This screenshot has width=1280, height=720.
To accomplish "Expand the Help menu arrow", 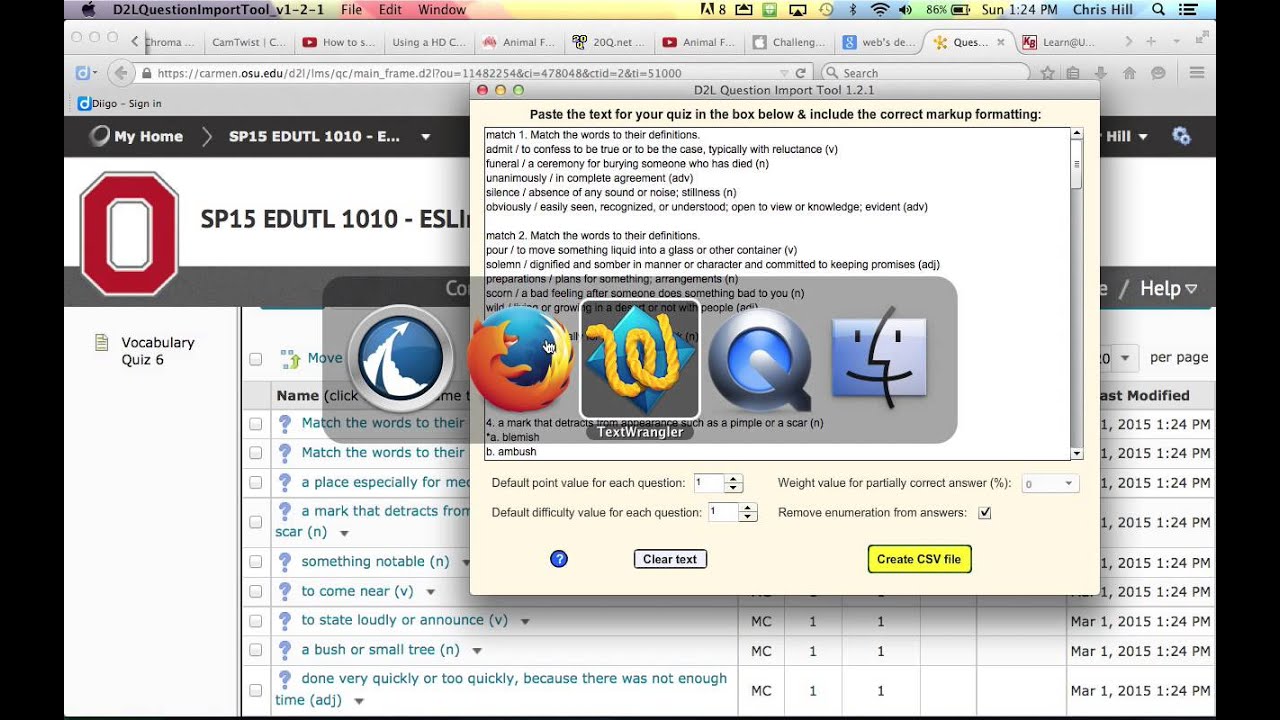I will click(1191, 289).
